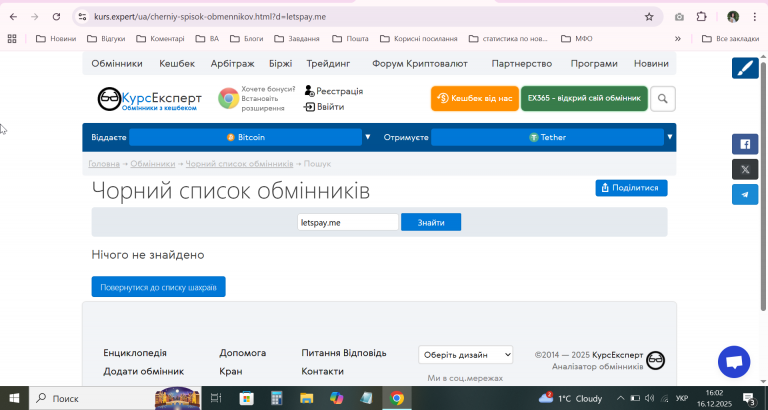The width and height of the screenshot is (768, 410).
Task: Click the blue pen icon at top right
Action: [x=745, y=68]
